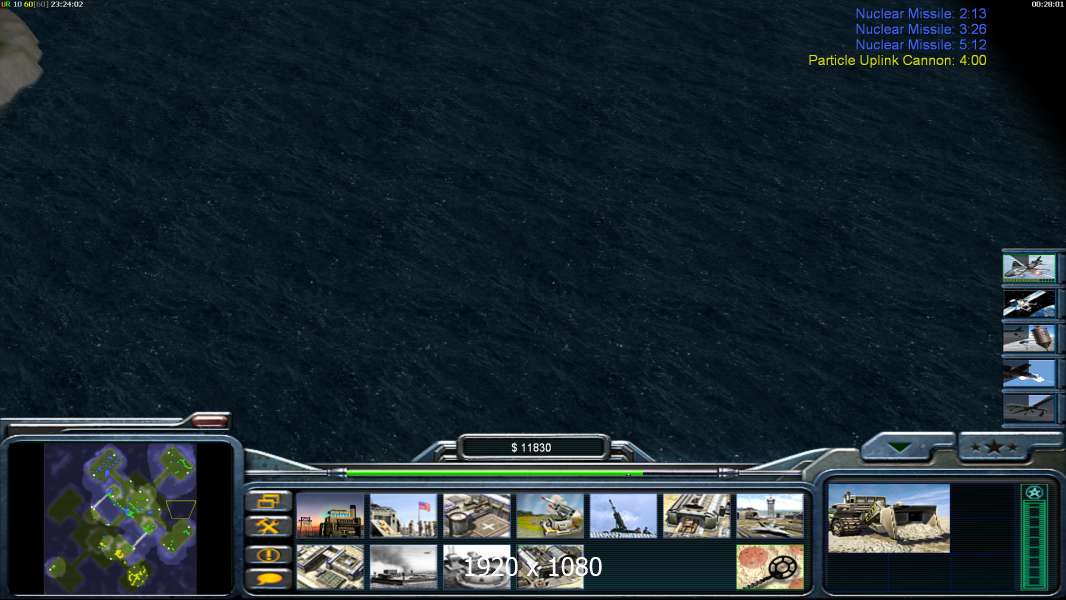Click the Nuclear Missile 5:12 timer

pyautogui.click(x=921, y=45)
